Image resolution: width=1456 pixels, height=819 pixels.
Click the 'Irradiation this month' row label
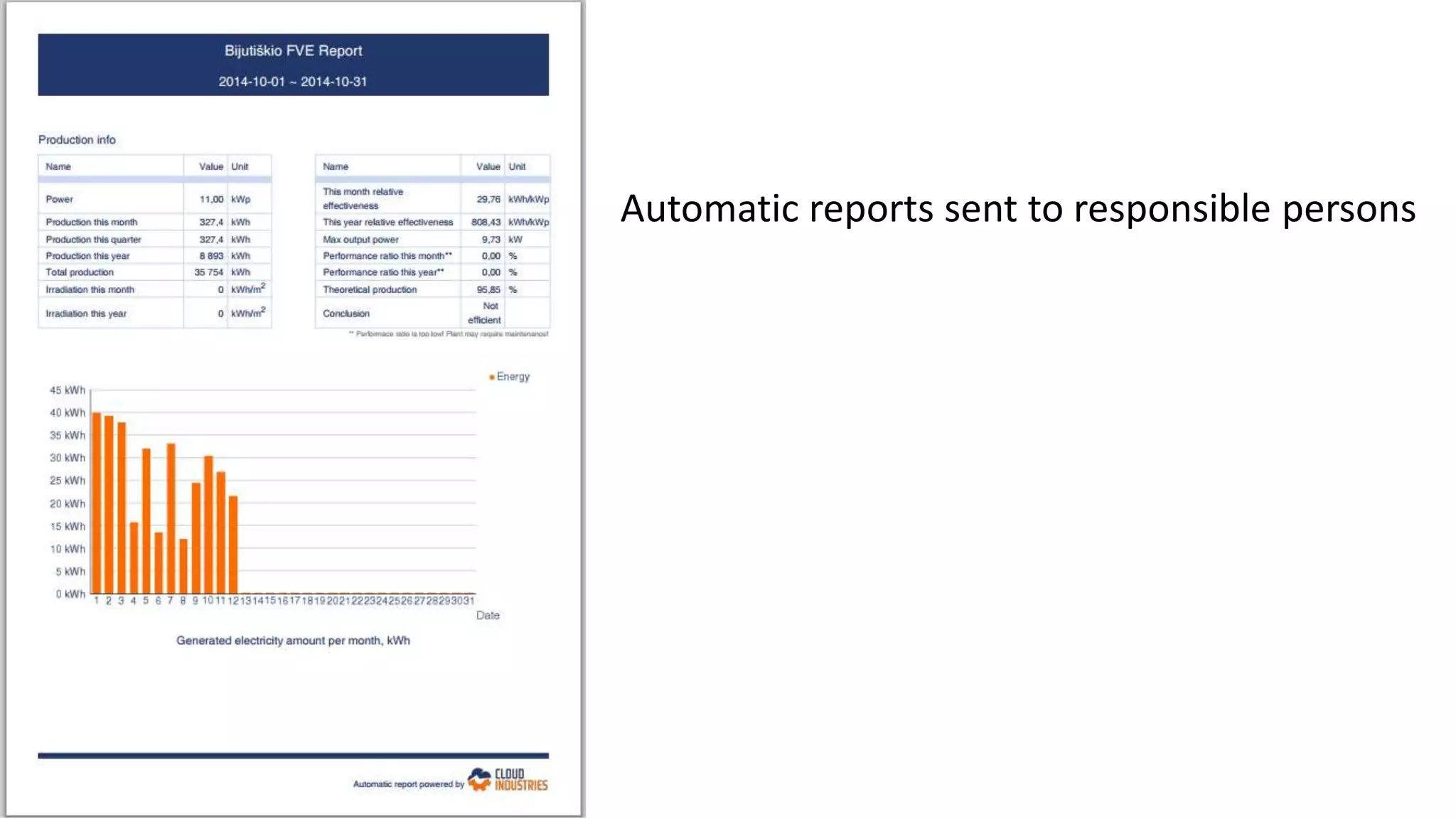[90, 290]
